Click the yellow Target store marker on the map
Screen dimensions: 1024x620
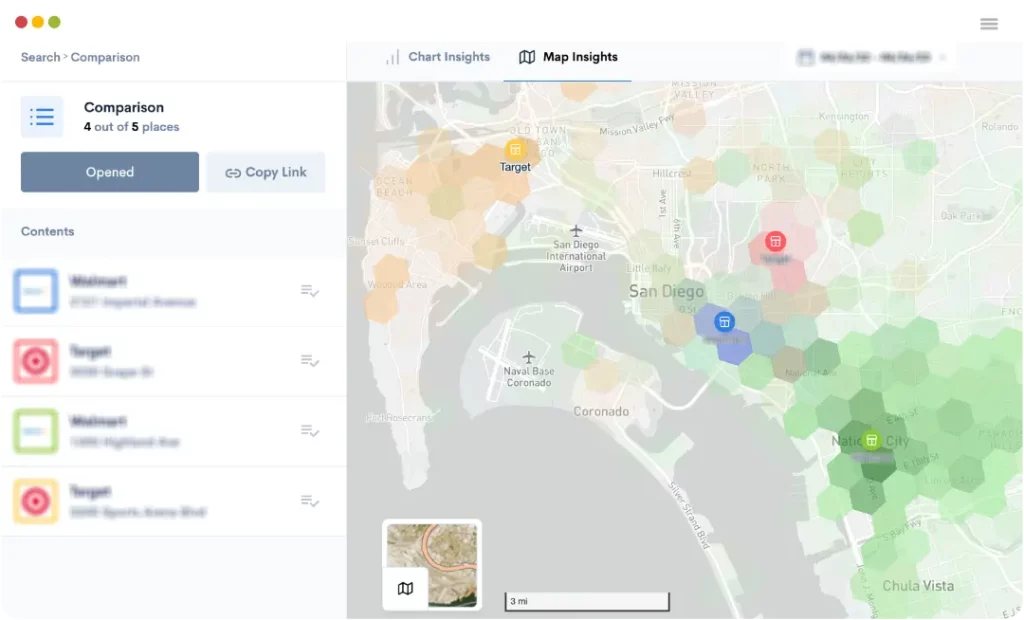click(x=515, y=150)
